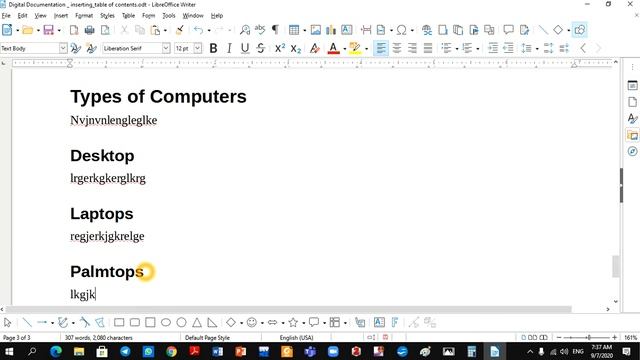Choose the Select arrow drawing tool
Screen dimensions: 640x360
coord(7,322)
